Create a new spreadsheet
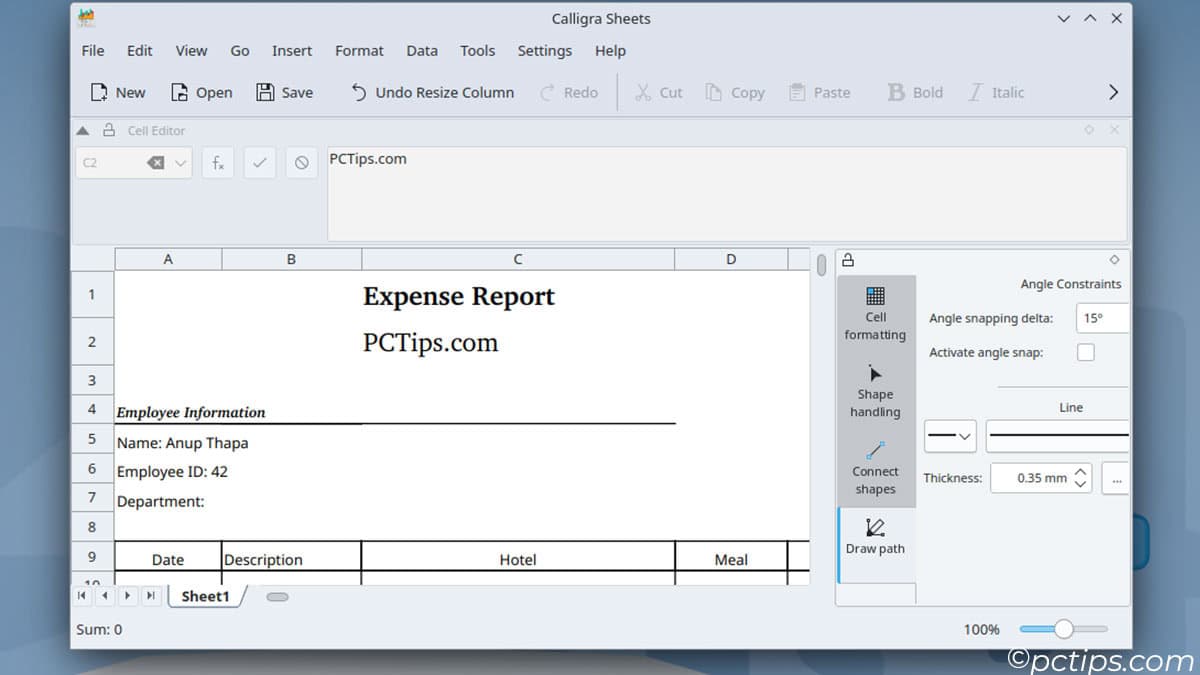This screenshot has width=1200, height=675. pyautogui.click(x=117, y=92)
